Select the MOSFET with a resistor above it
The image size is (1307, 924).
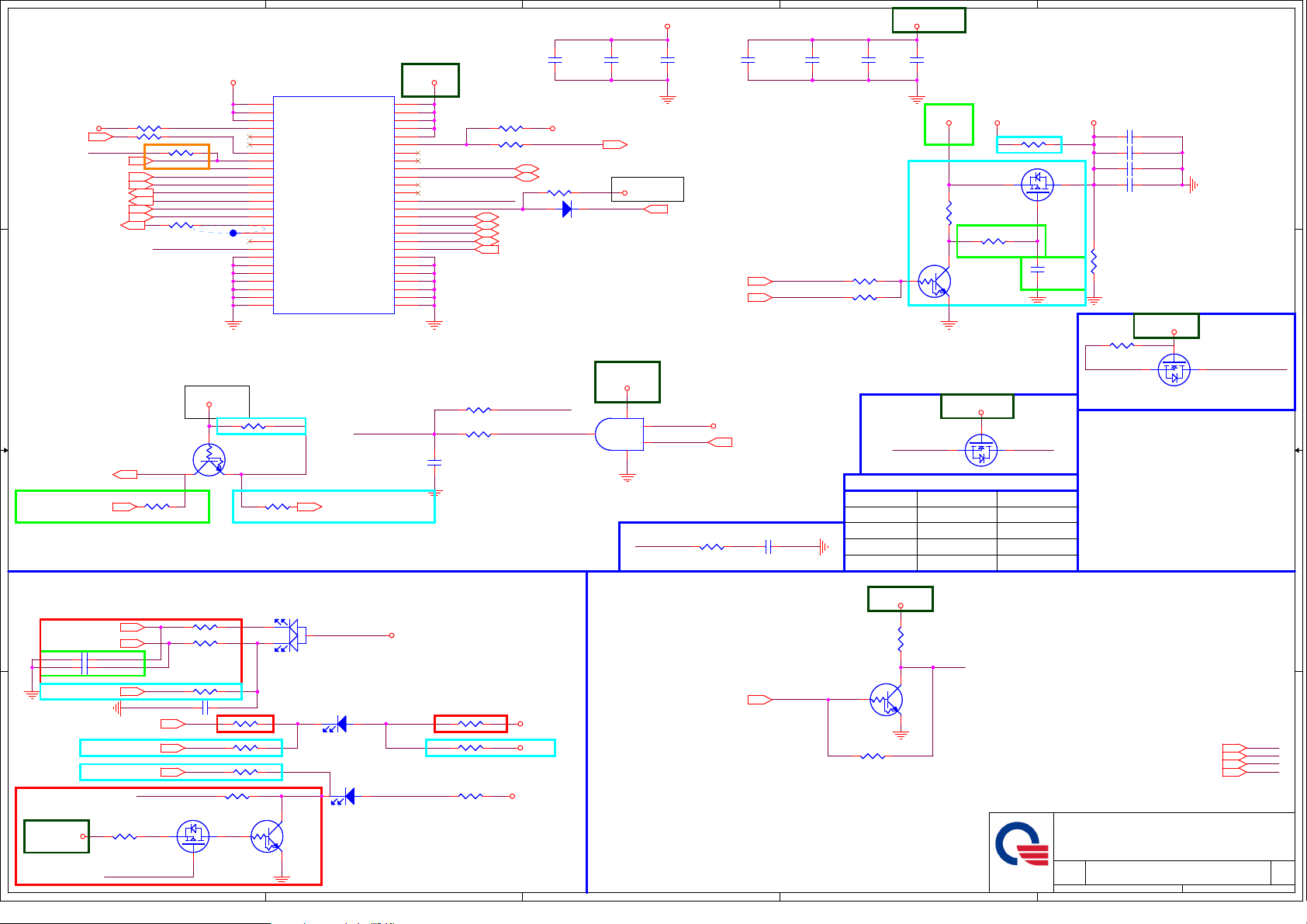pyautogui.click(x=1174, y=370)
